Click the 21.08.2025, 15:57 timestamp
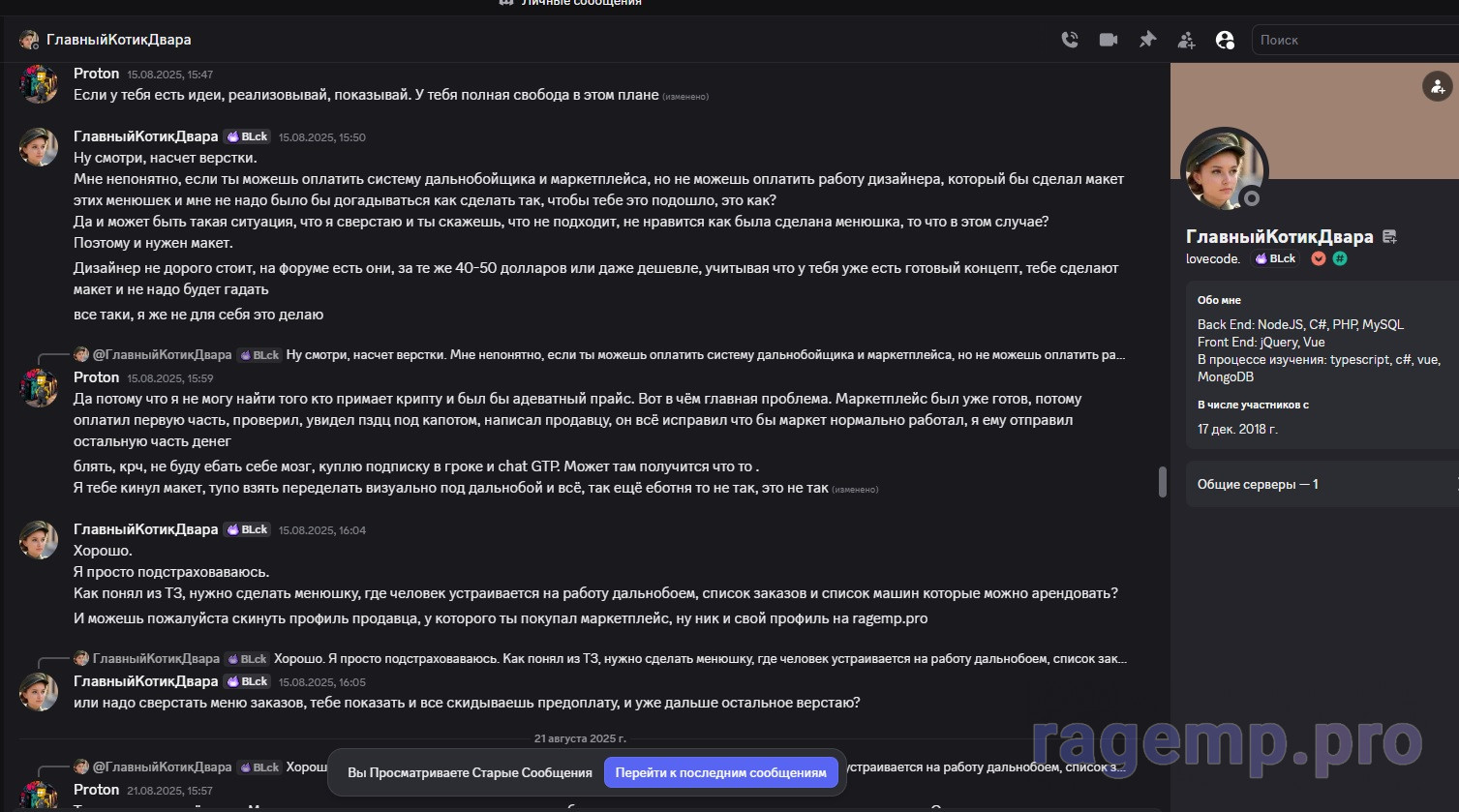Viewport: 1459px width, 812px height. point(169,791)
